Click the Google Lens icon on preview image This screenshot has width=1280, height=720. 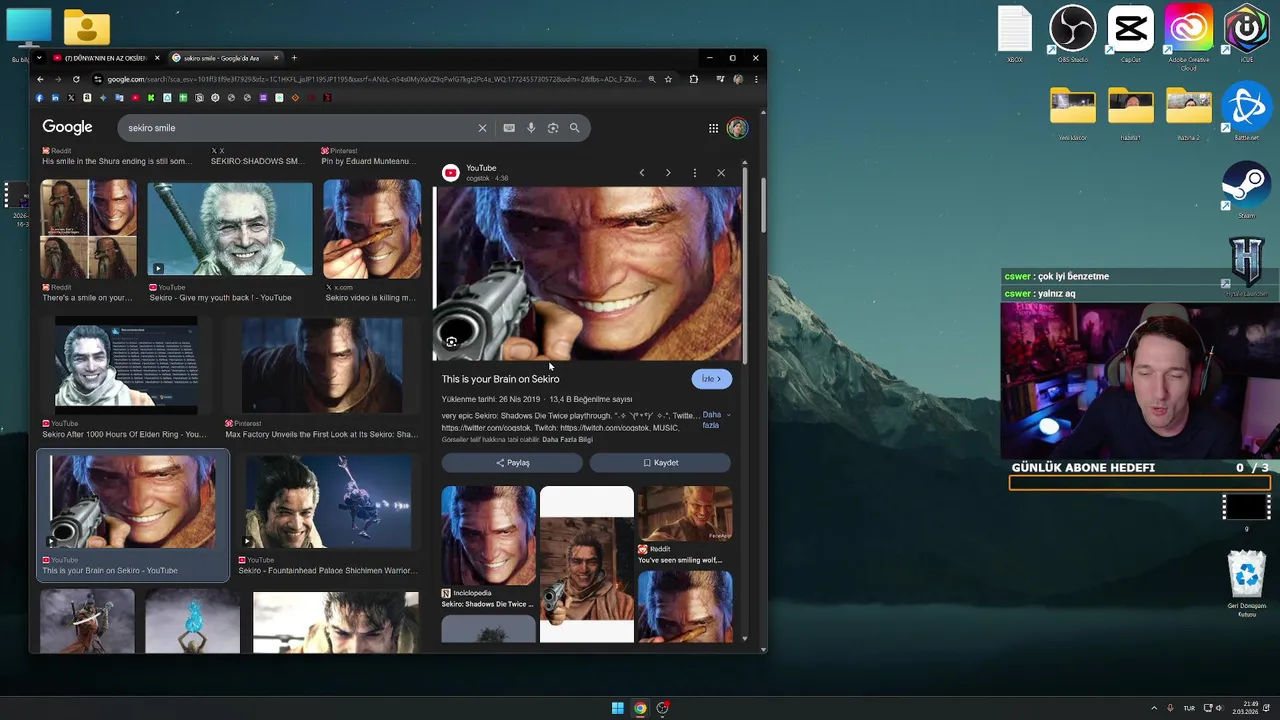point(452,342)
